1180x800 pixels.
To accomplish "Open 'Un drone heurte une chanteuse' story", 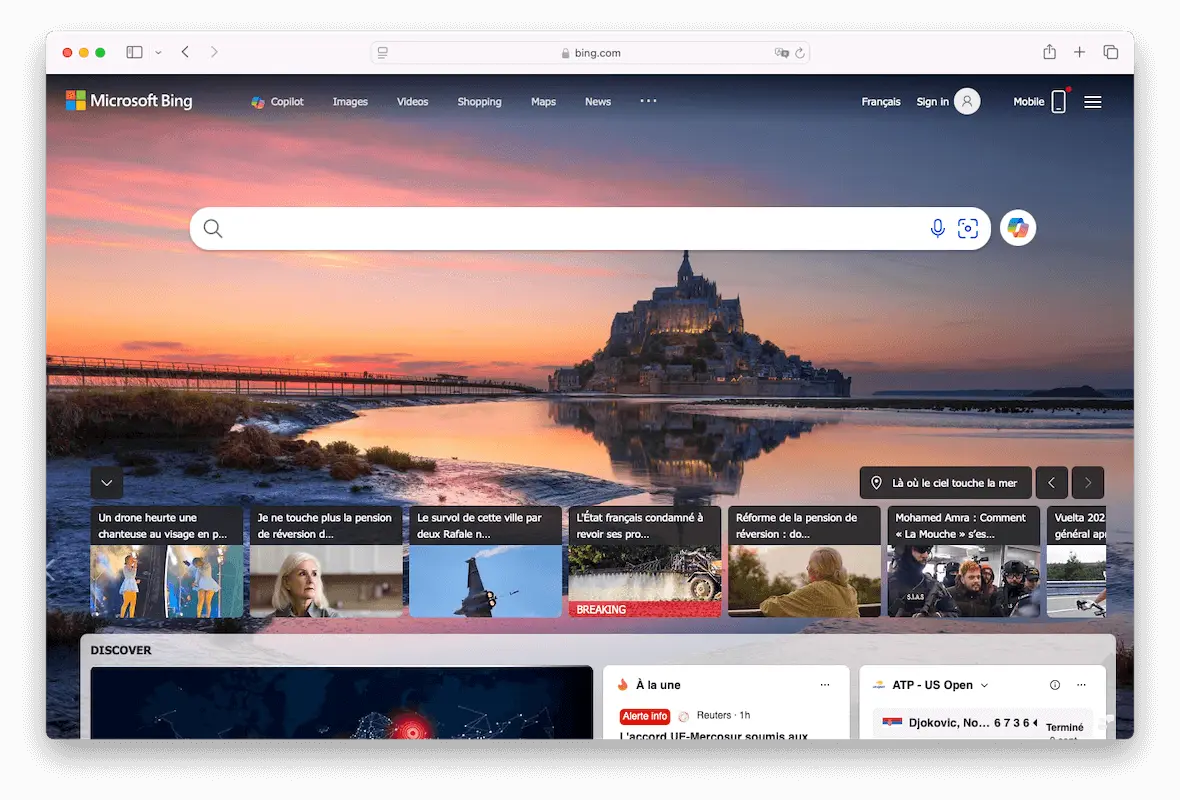I will (x=167, y=561).
